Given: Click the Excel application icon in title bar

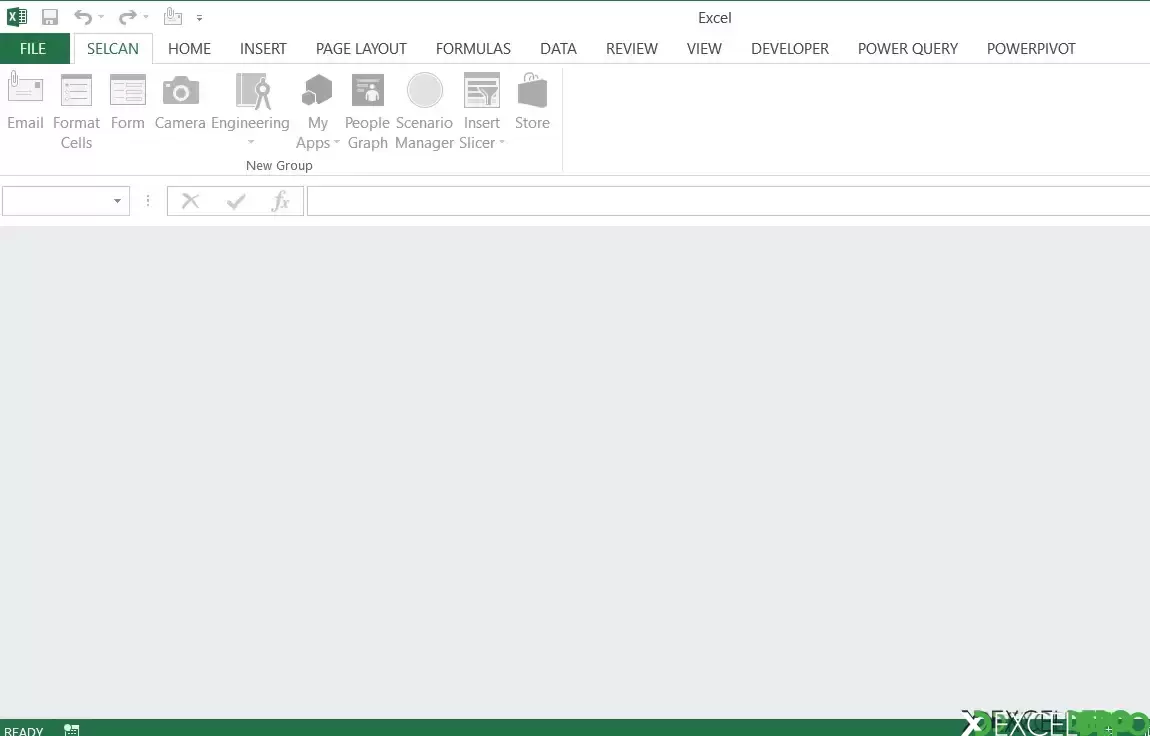Looking at the screenshot, I should tap(17, 16).
